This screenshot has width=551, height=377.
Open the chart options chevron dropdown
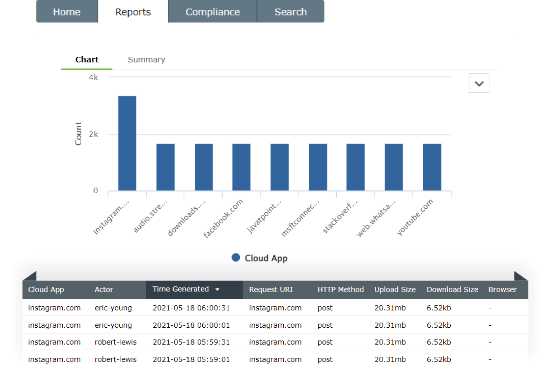coord(479,83)
